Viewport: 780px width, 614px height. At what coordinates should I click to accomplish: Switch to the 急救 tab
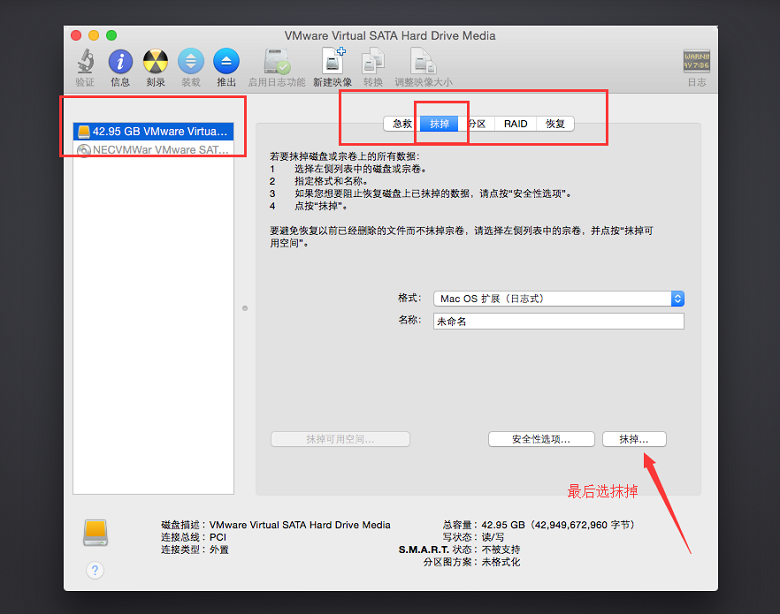coord(402,124)
